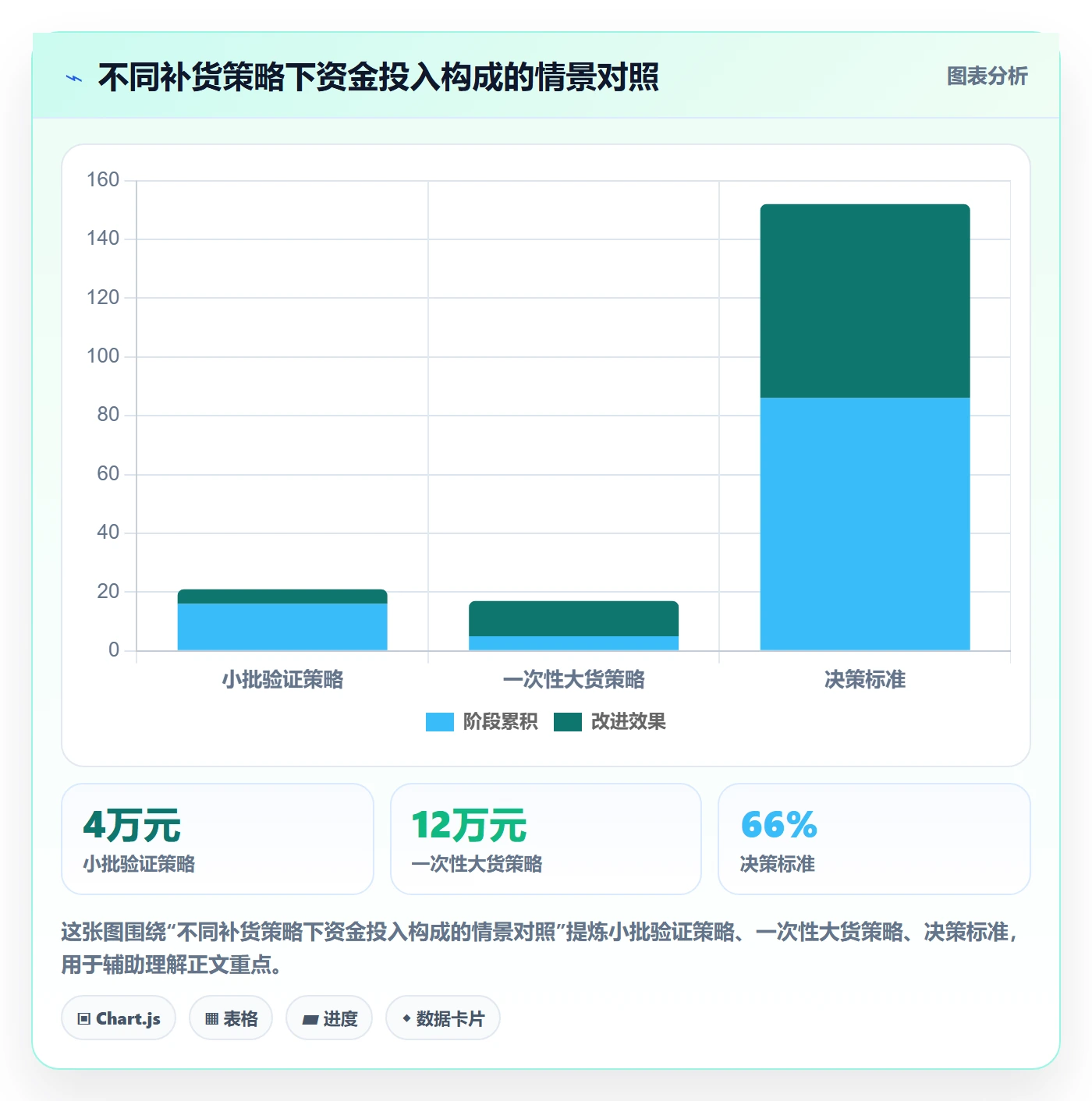This screenshot has height=1101, width=1092.
Task: Click the green 改进效果 bar for 一次性大货策略
Action: coord(573,618)
